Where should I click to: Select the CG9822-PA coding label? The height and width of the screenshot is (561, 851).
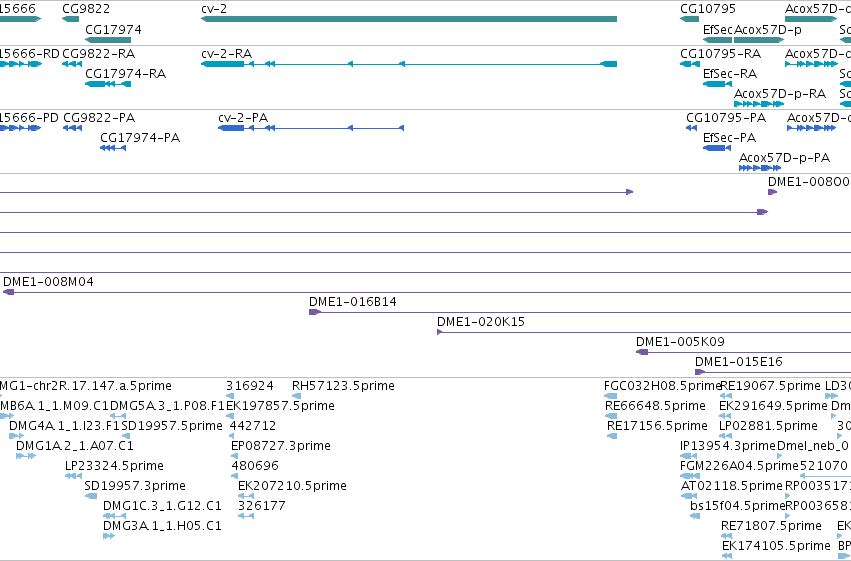[x=99, y=118]
